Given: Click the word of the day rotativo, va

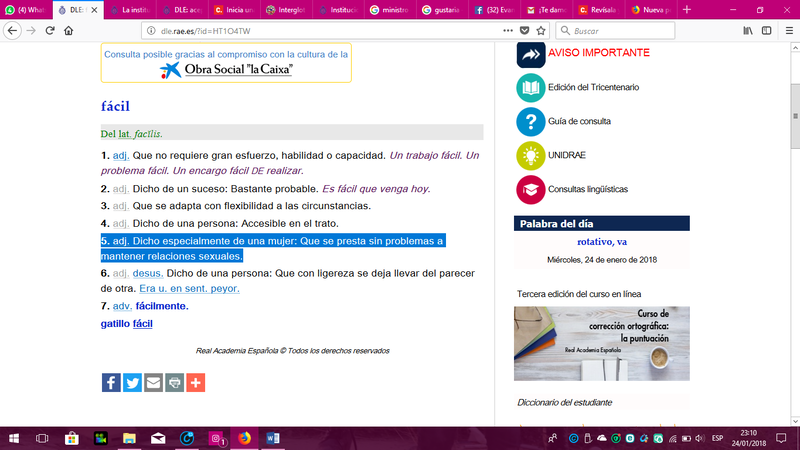Looking at the screenshot, I should (x=602, y=241).
